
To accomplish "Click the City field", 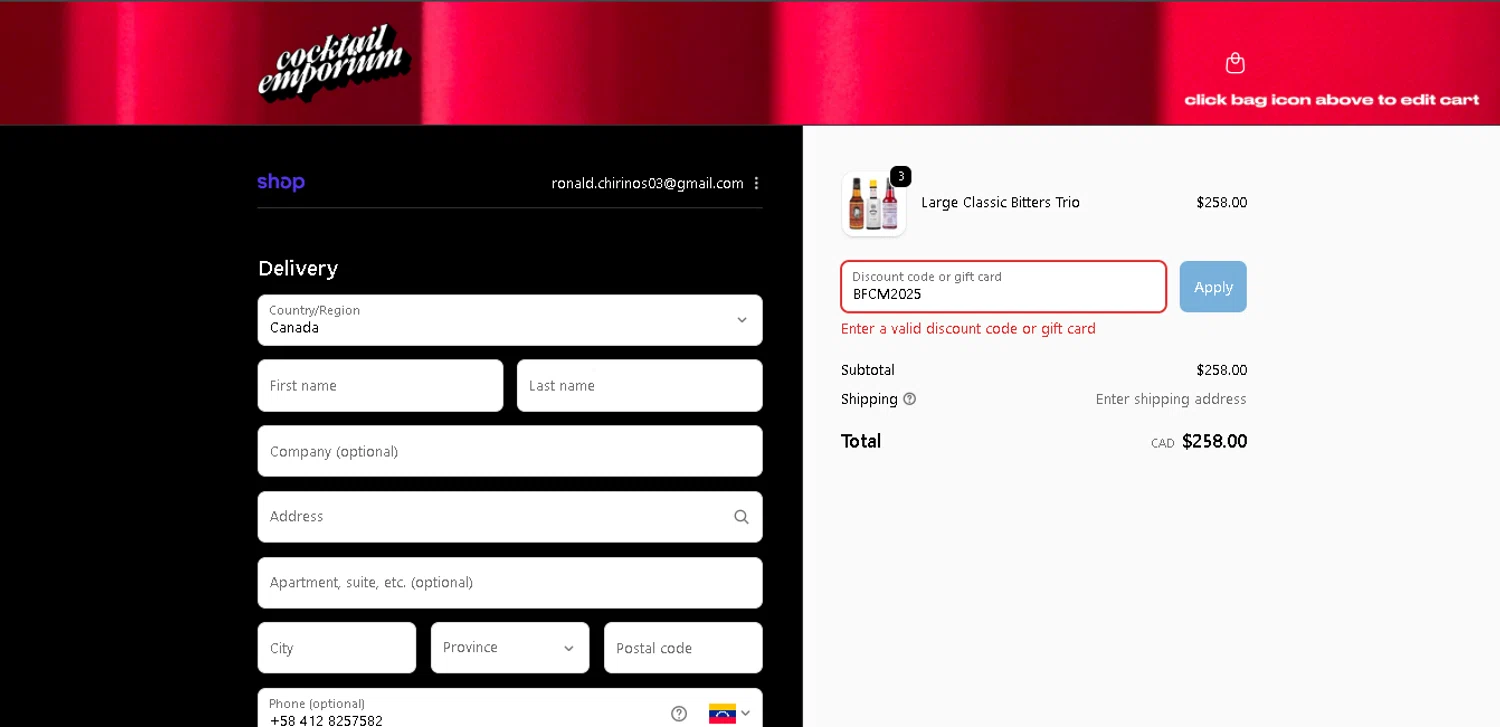I will (337, 648).
